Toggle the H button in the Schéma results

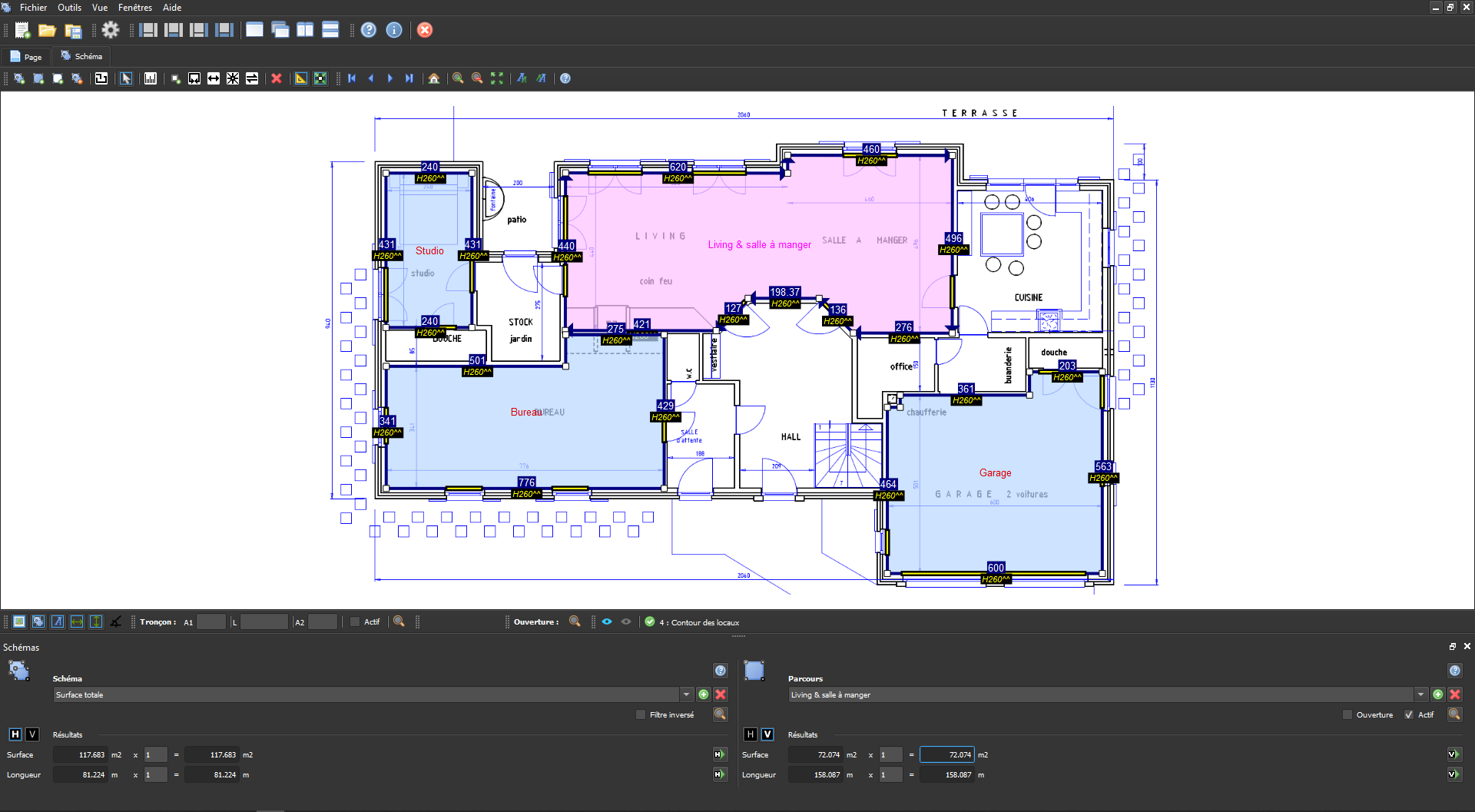click(15, 734)
